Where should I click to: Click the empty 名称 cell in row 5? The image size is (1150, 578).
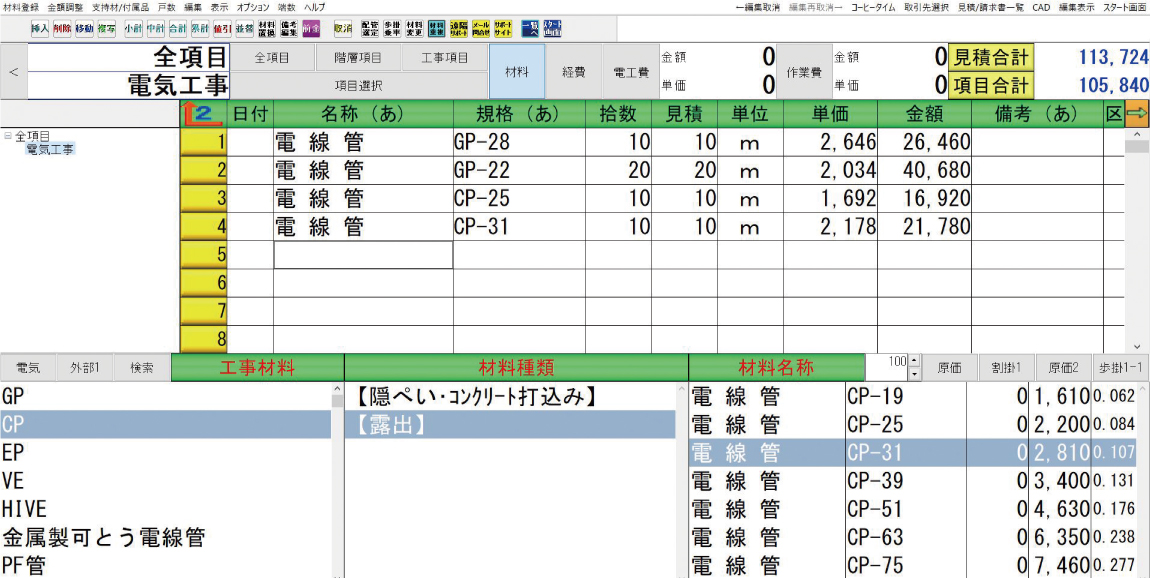(x=363, y=255)
